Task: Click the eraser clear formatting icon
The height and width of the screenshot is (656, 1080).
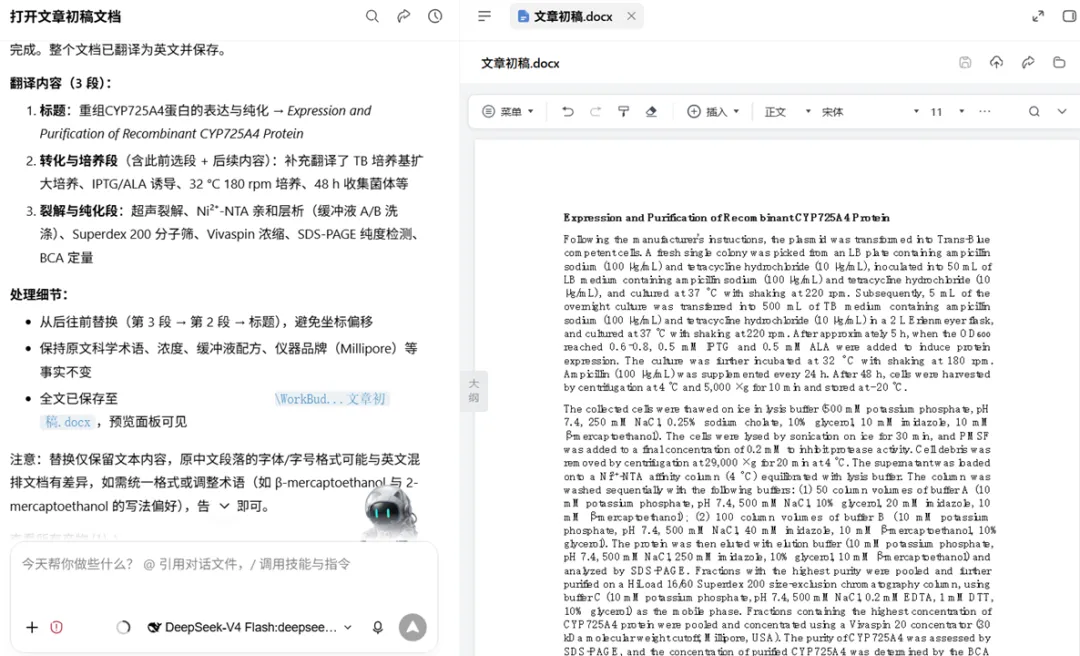Action: pos(651,112)
